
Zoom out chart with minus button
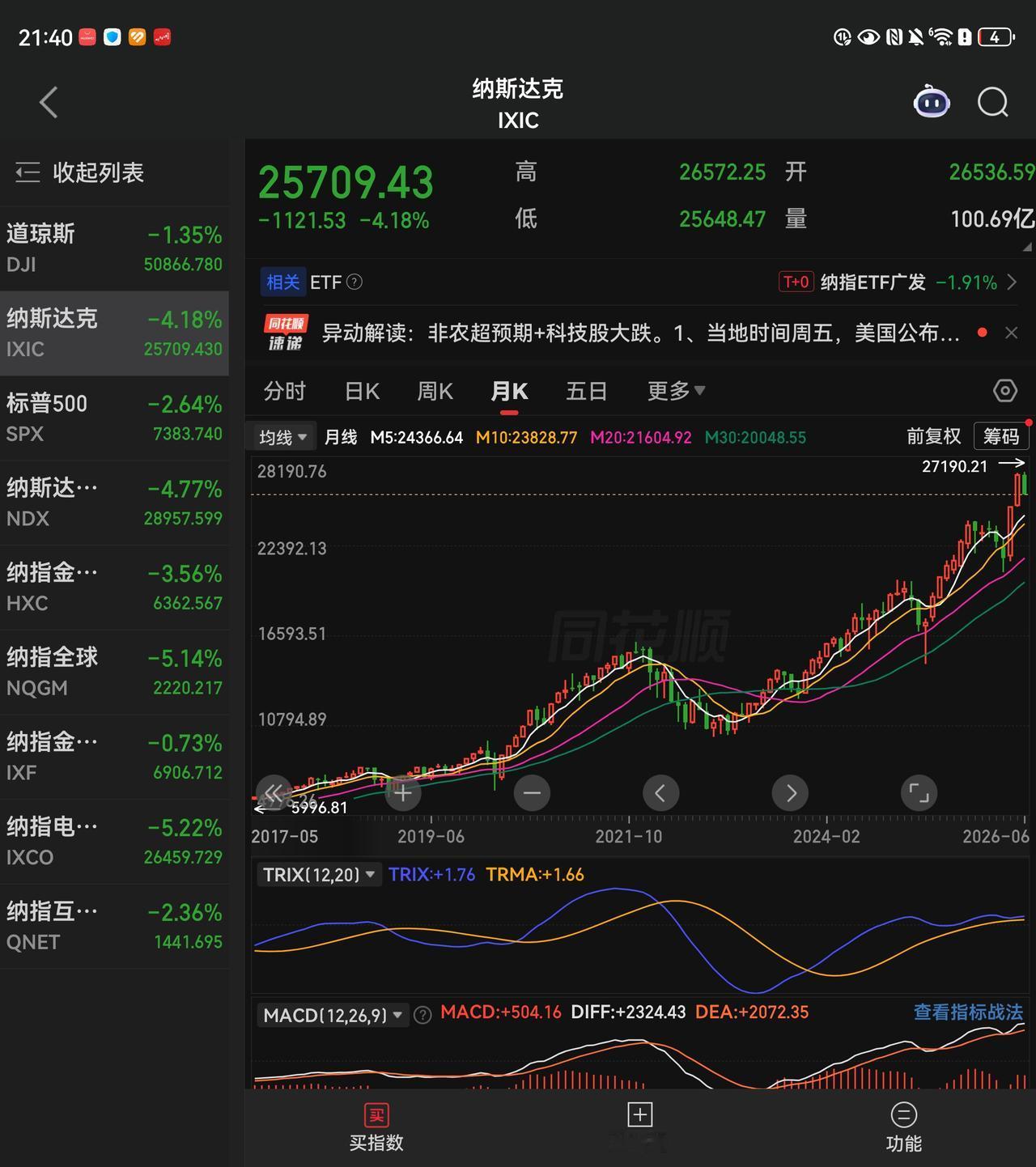coord(532,793)
